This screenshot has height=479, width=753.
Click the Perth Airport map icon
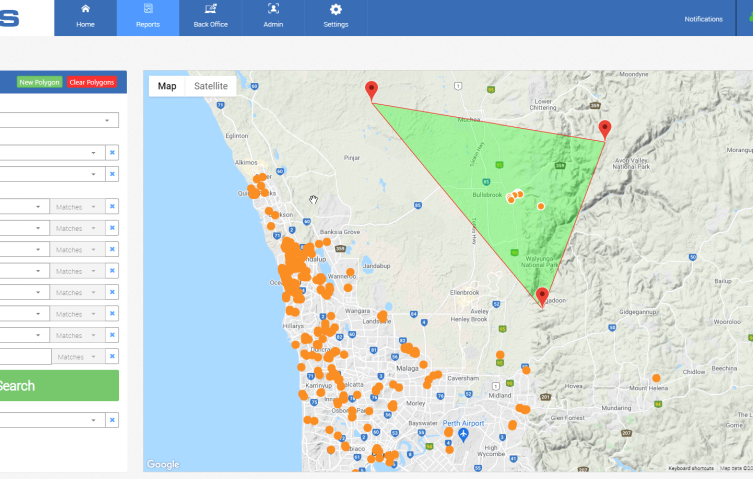tap(463, 435)
